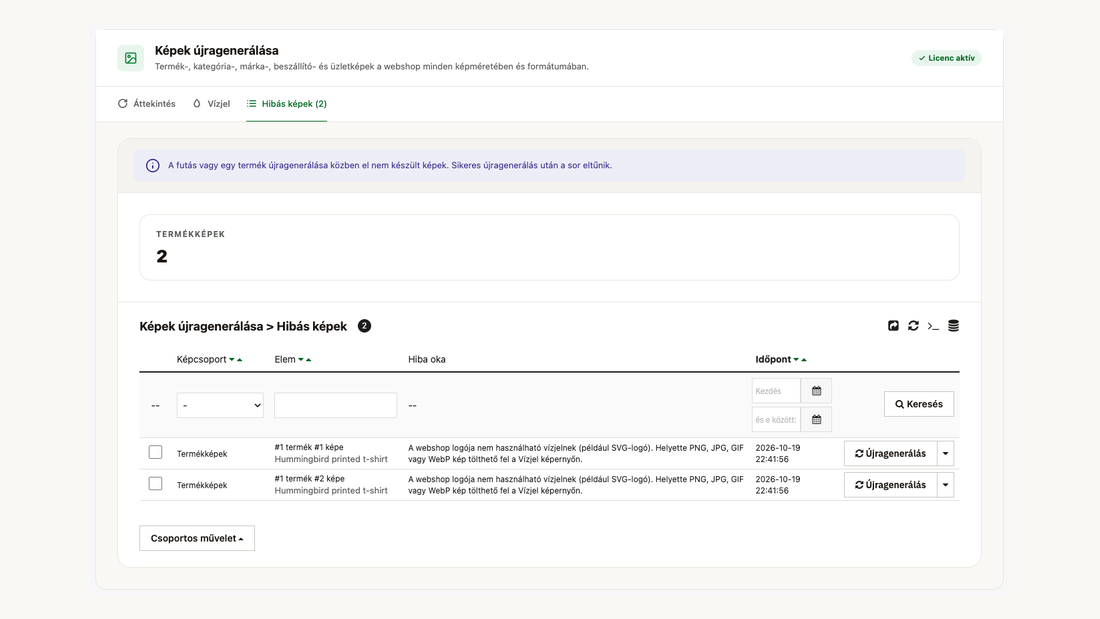Image resolution: width=1100 pixels, height=619 pixels.
Task: Select the Hibás képek (2) tab
Action: pos(287,104)
